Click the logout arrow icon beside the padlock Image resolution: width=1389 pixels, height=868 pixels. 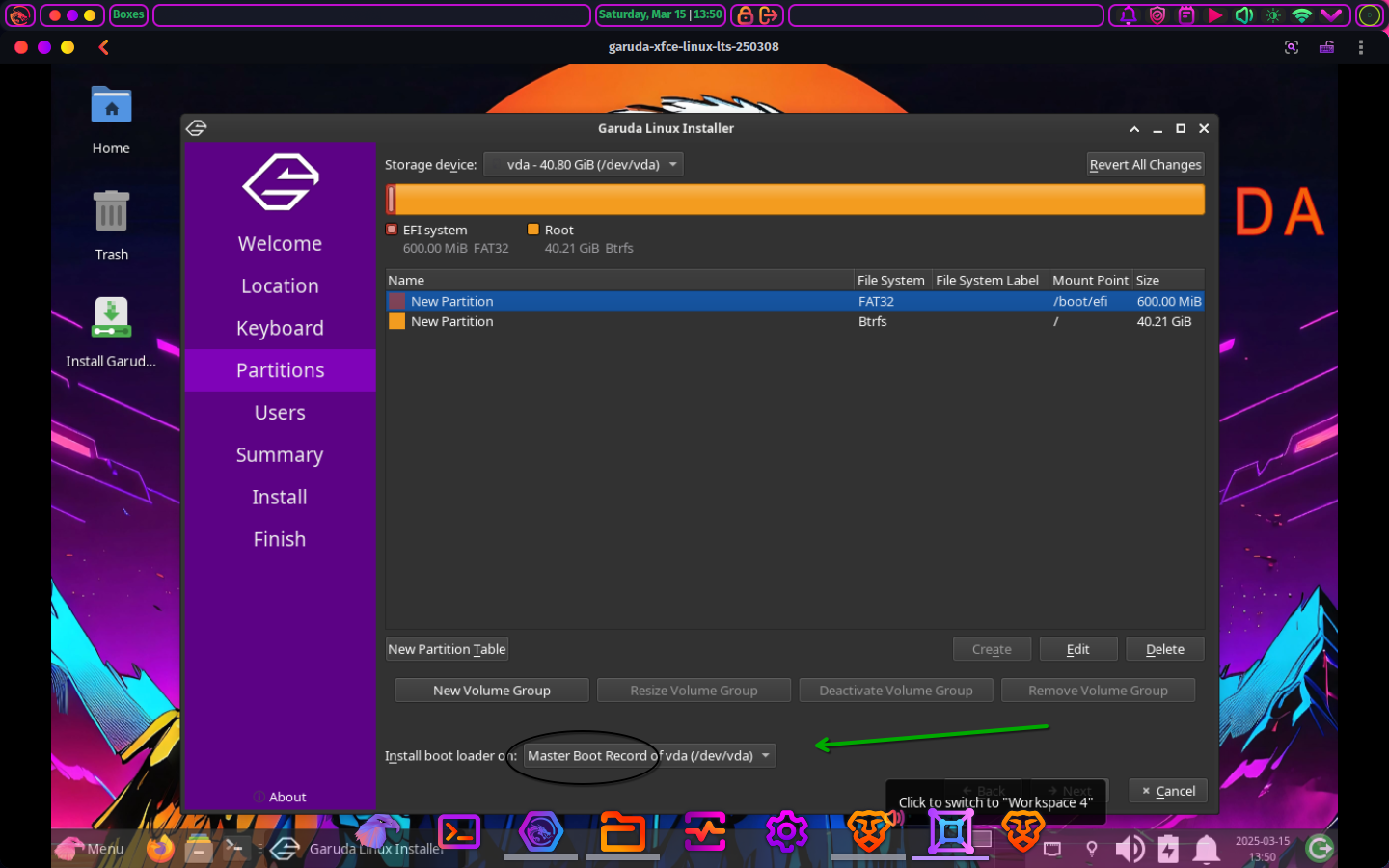[x=769, y=15]
